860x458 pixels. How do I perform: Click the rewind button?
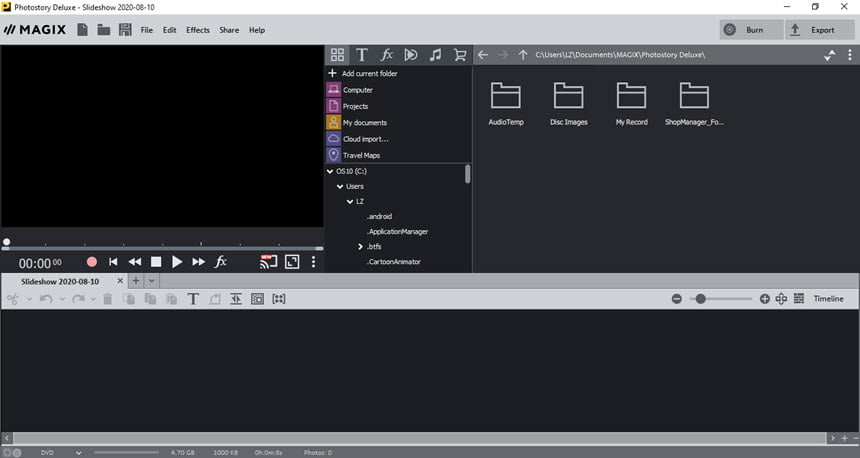pyautogui.click(x=134, y=262)
